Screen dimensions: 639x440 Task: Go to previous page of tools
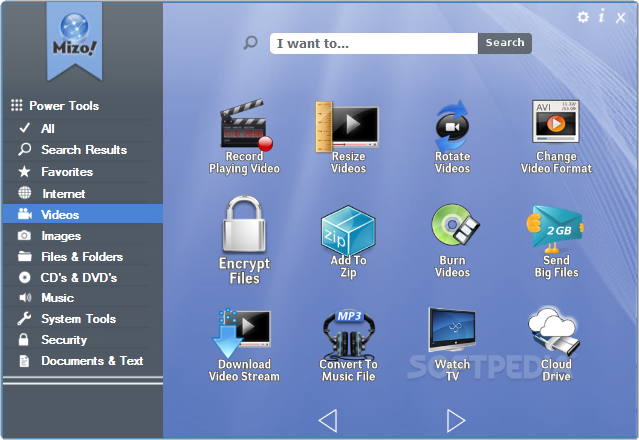[x=328, y=420]
